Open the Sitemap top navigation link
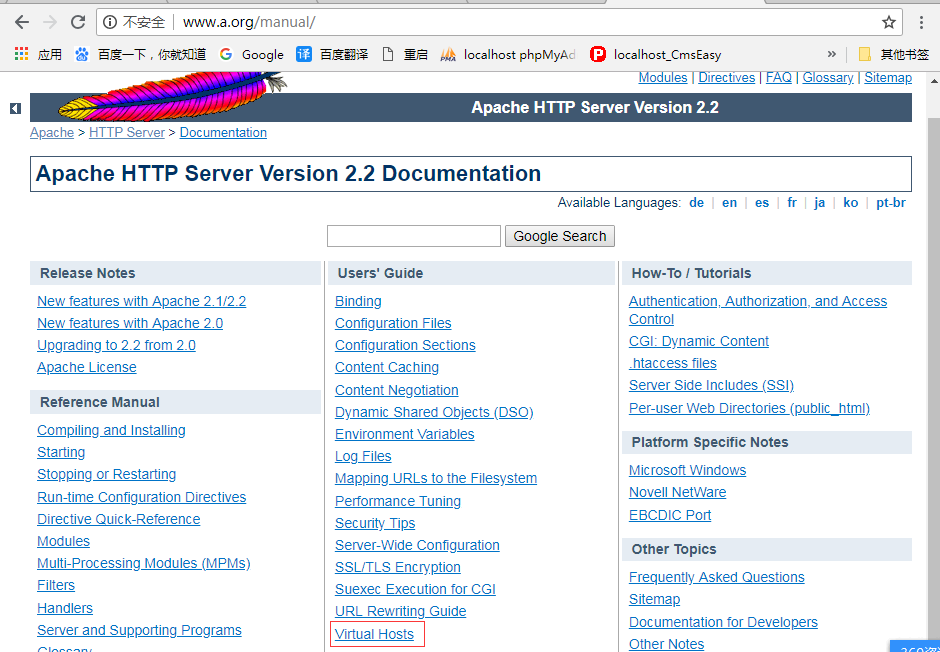Screen dimensions: 940x652 [x=888, y=78]
